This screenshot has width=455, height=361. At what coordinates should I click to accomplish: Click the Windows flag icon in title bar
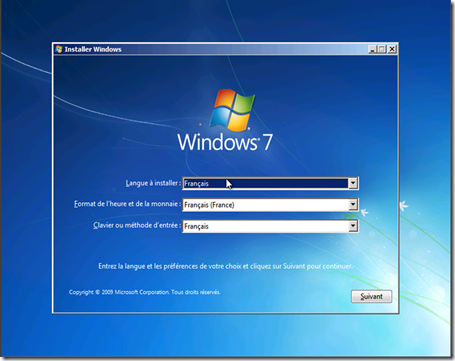tap(59, 49)
